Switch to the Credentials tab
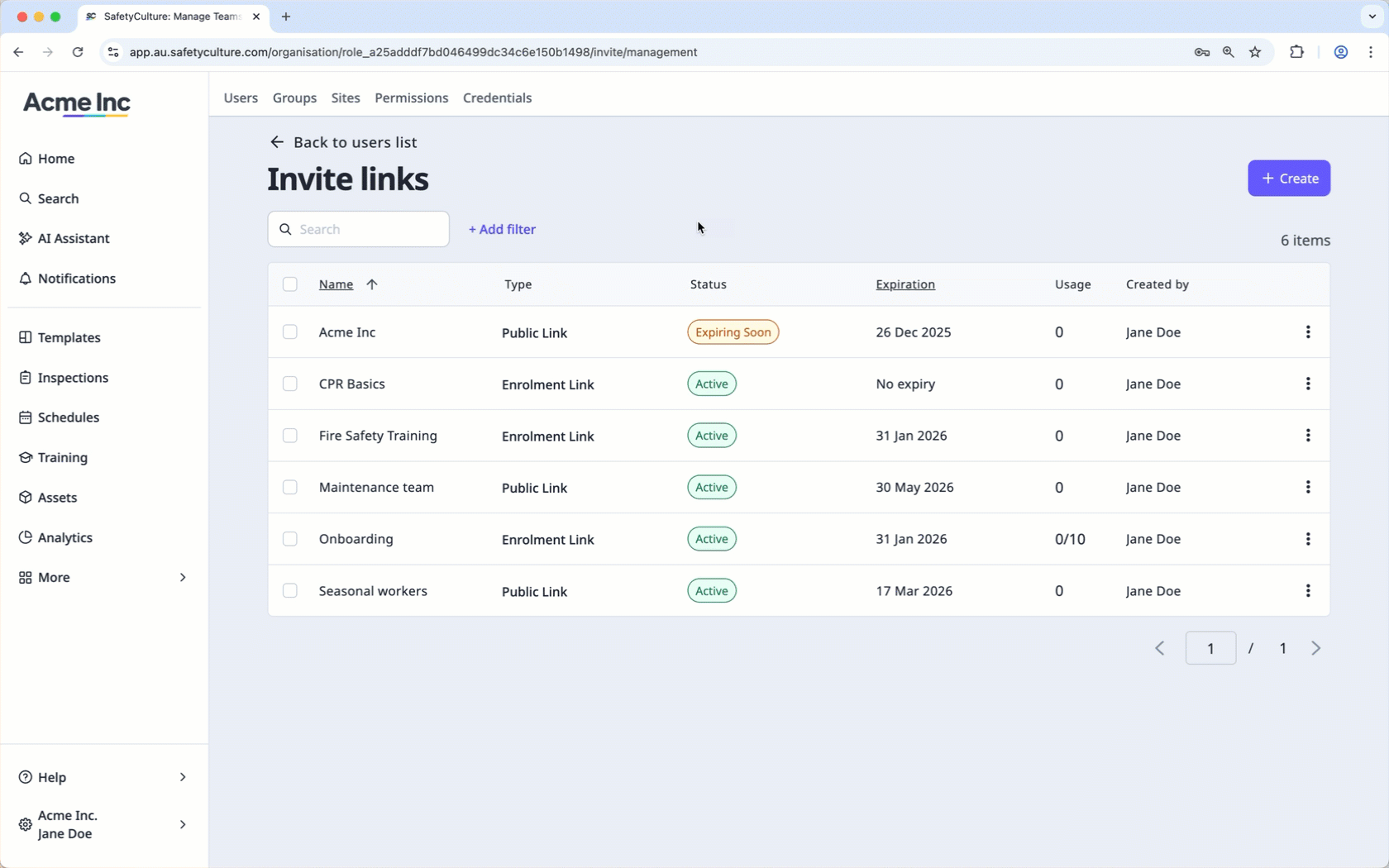Viewport: 1389px width, 868px height. coord(497,98)
